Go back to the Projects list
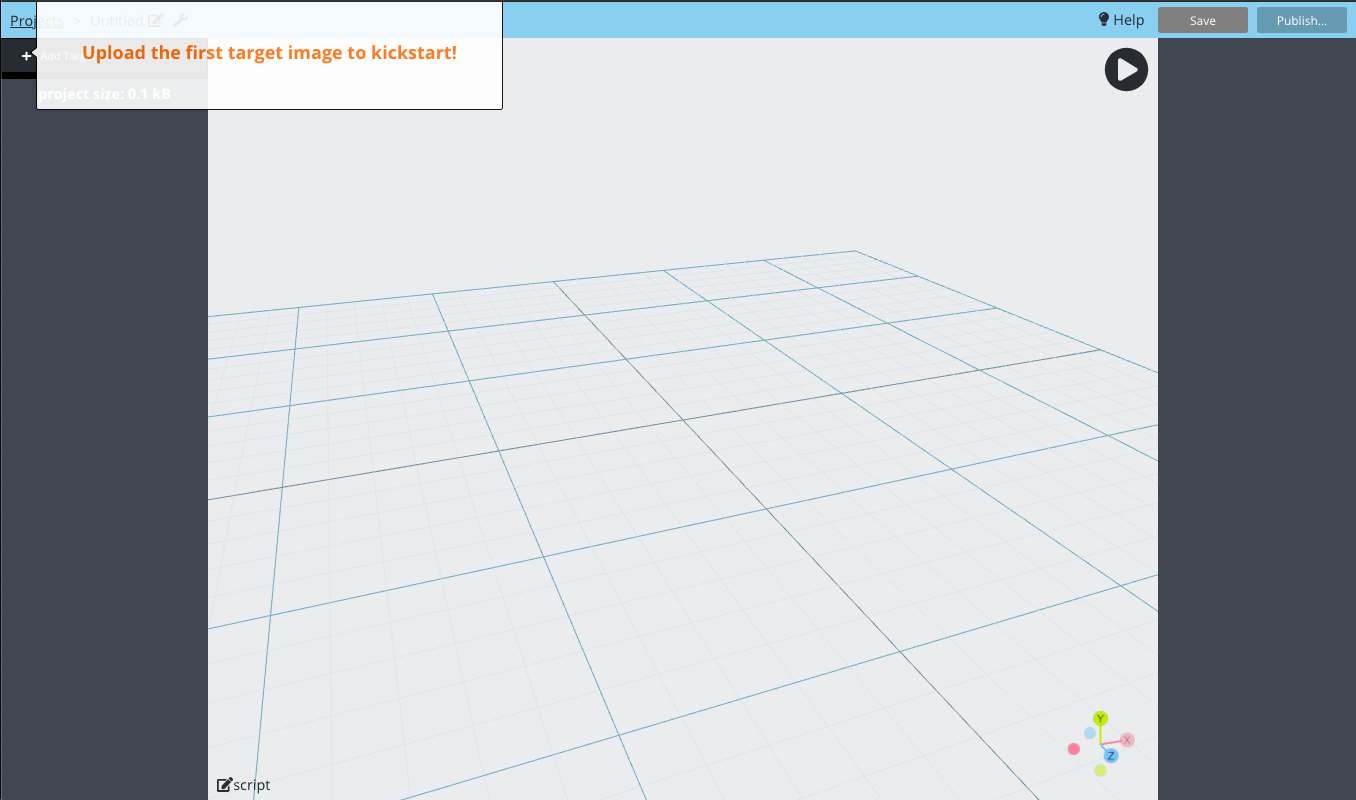Screen dimensions: 1356x800 pyautogui.click(x=36, y=20)
